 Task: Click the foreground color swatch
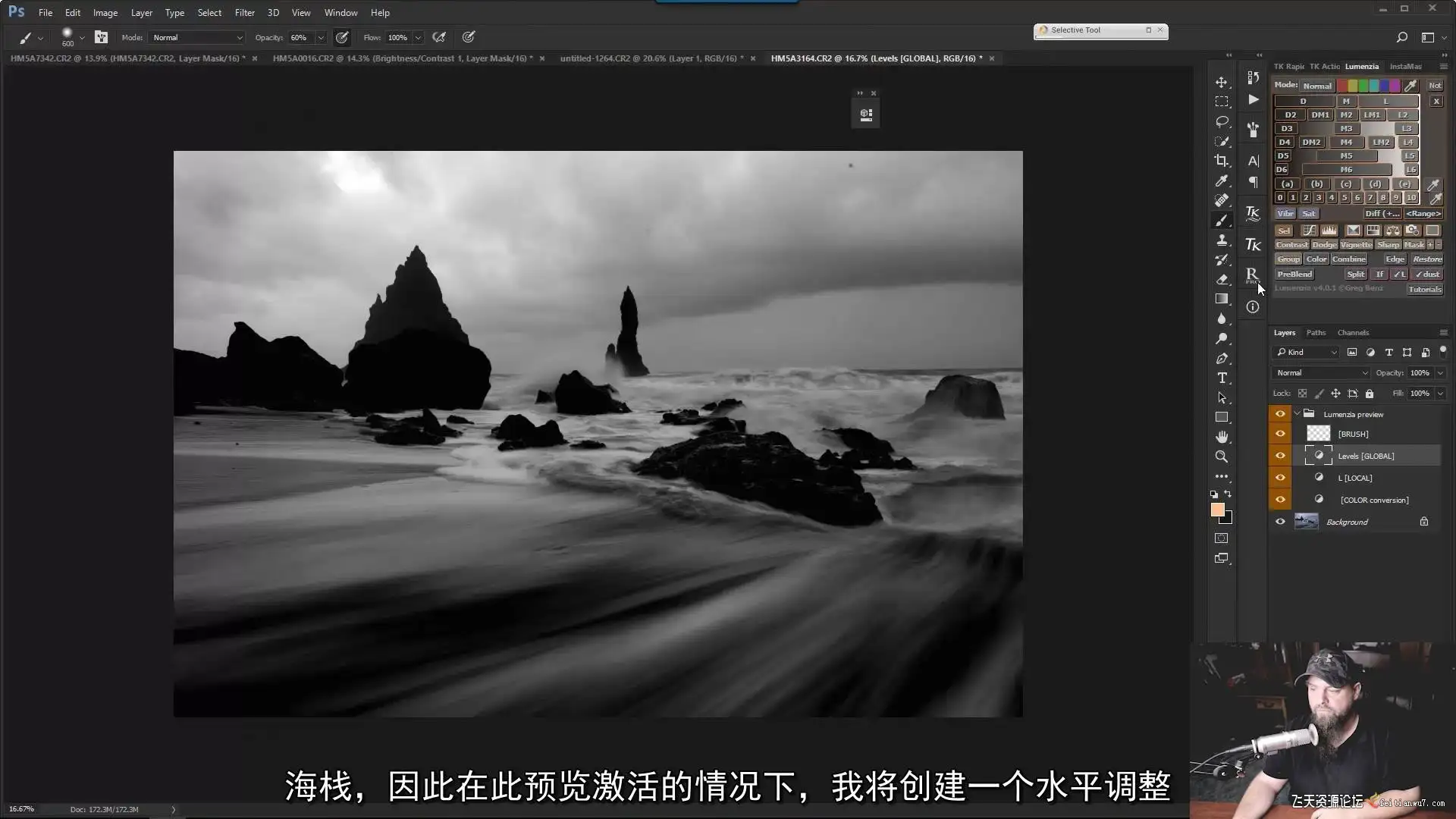pyautogui.click(x=1217, y=510)
